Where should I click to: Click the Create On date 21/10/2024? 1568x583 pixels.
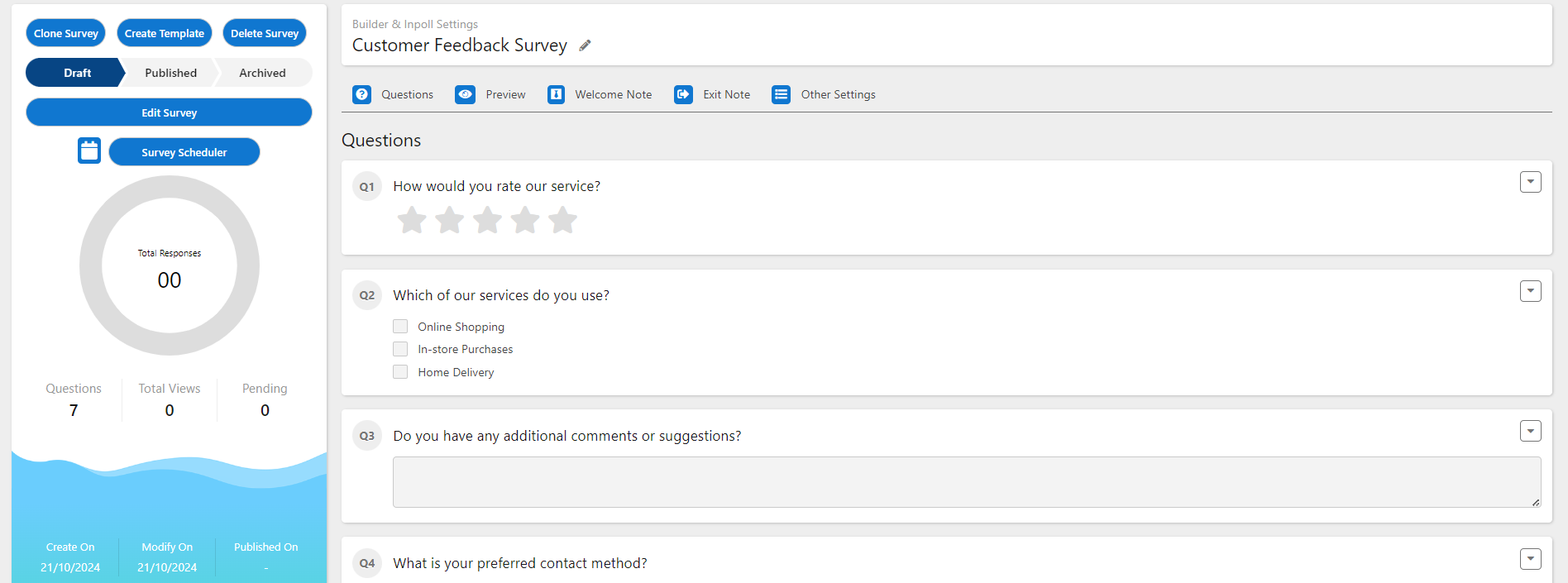point(70,567)
